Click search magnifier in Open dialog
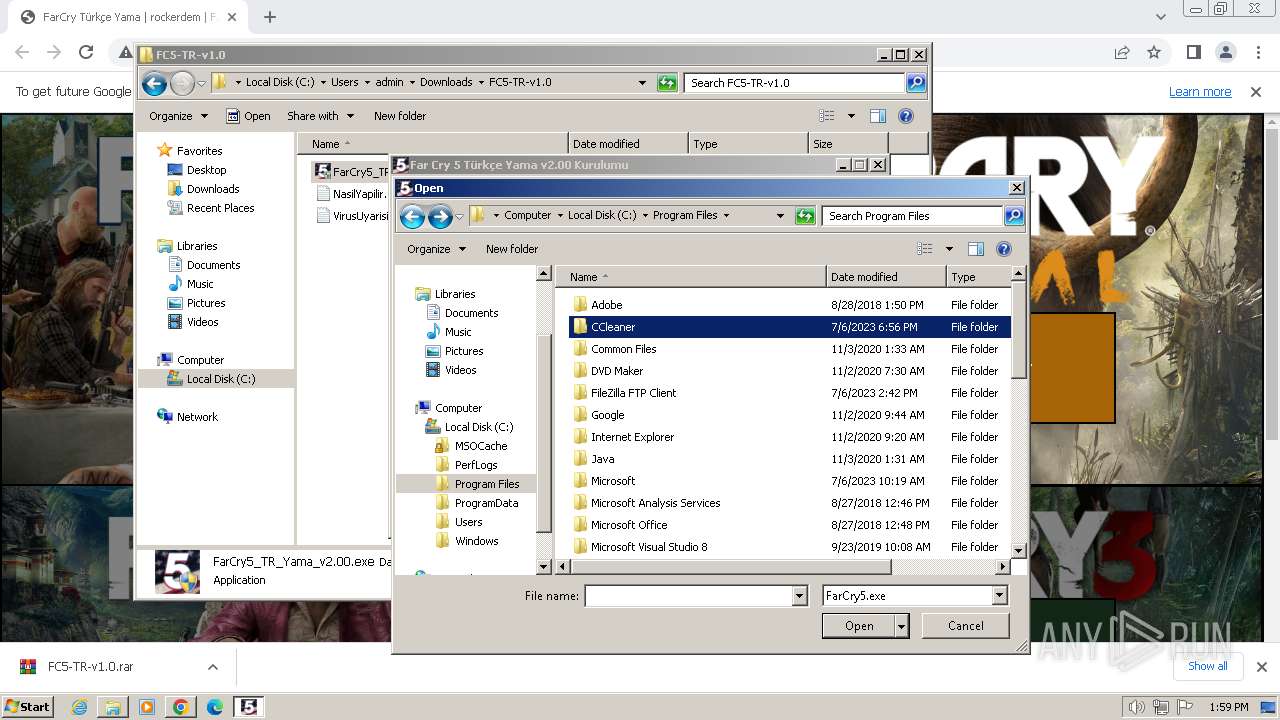Viewport: 1280px width, 720px height. tap(1013, 216)
